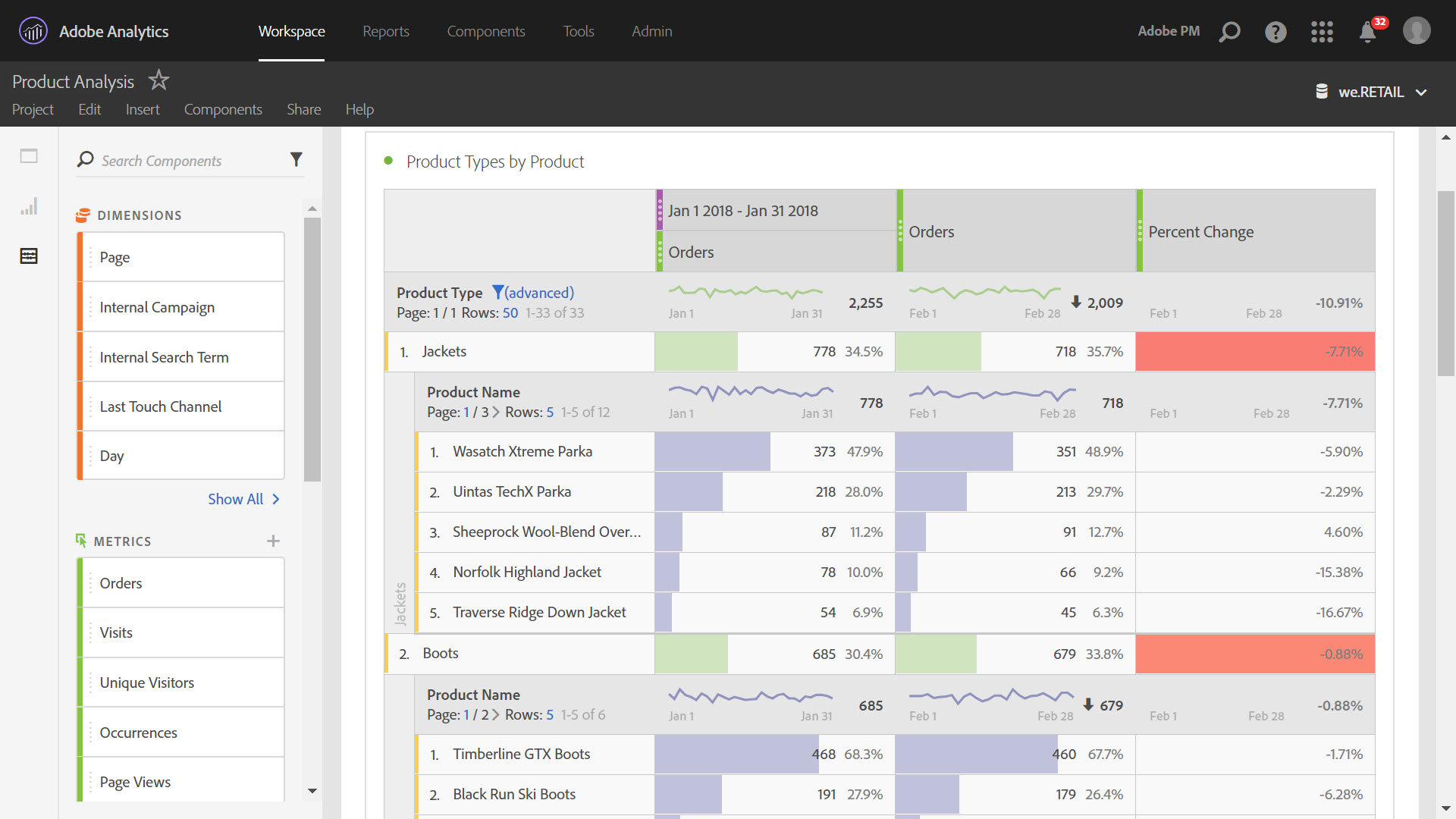Open the search magnifier in top bar
This screenshot has height=819, width=1456.
point(1229,32)
